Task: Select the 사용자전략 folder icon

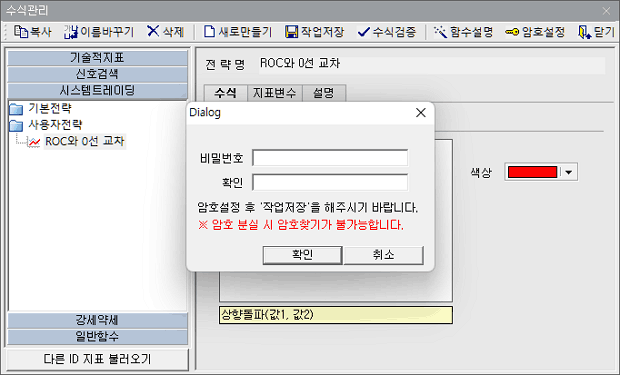Action: [x=16, y=125]
